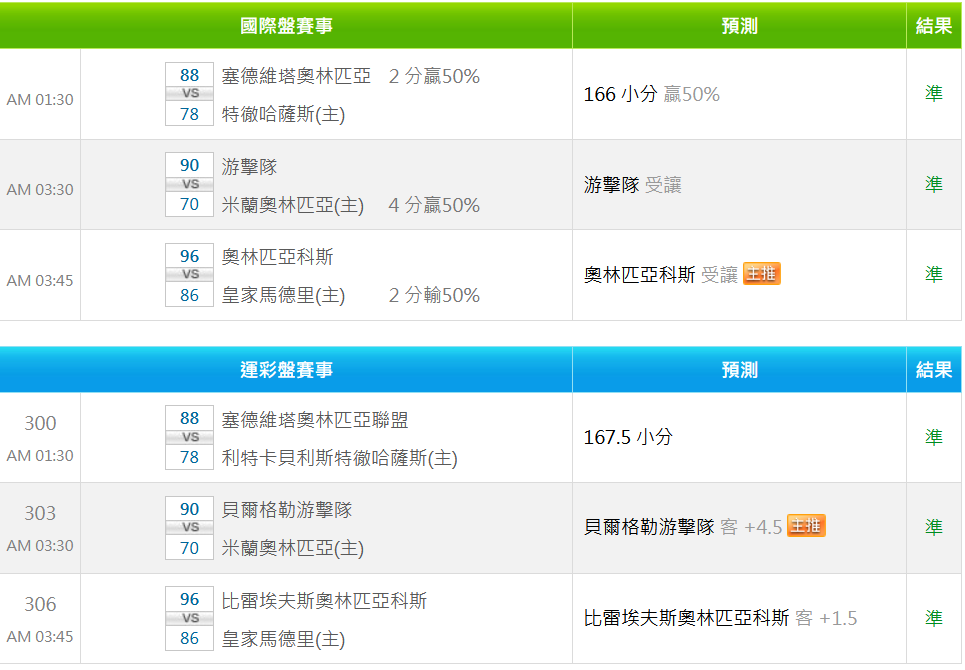Open team 塞德維塔奧林匹亞聯盟
This screenshot has height=670, width=965.
[314, 420]
